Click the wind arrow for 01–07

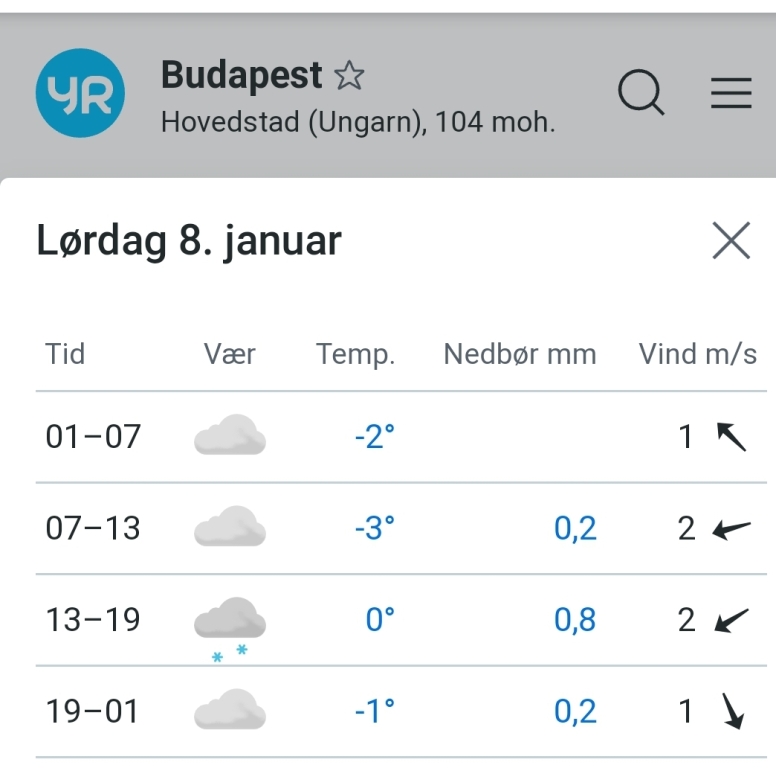[731, 437]
